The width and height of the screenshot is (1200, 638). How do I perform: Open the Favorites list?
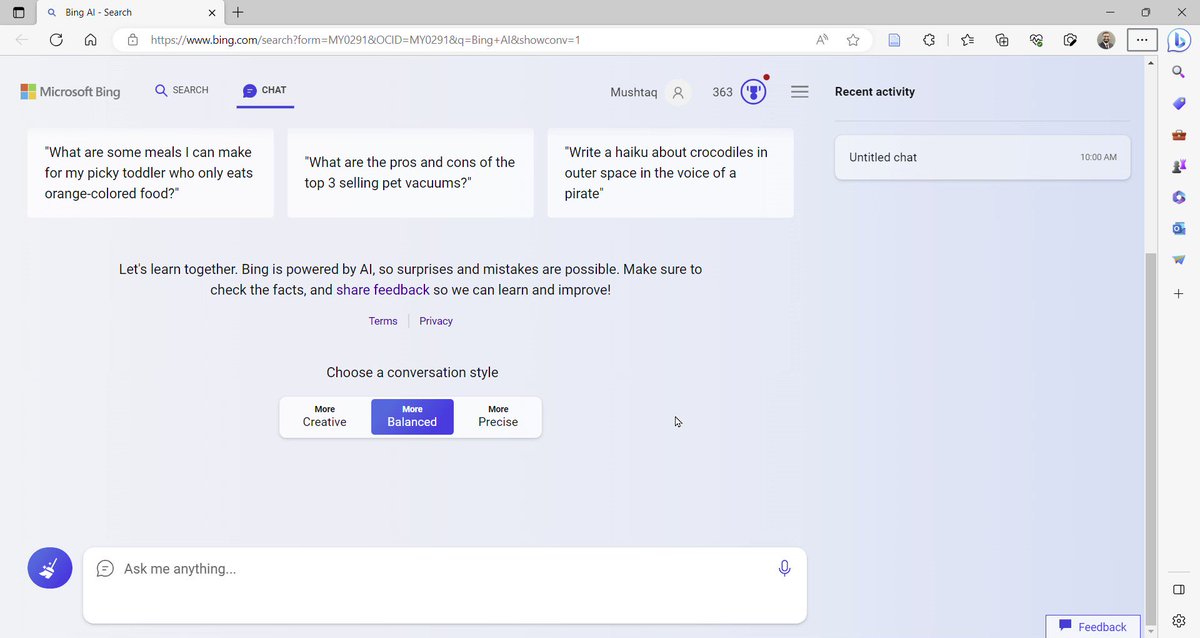point(967,40)
